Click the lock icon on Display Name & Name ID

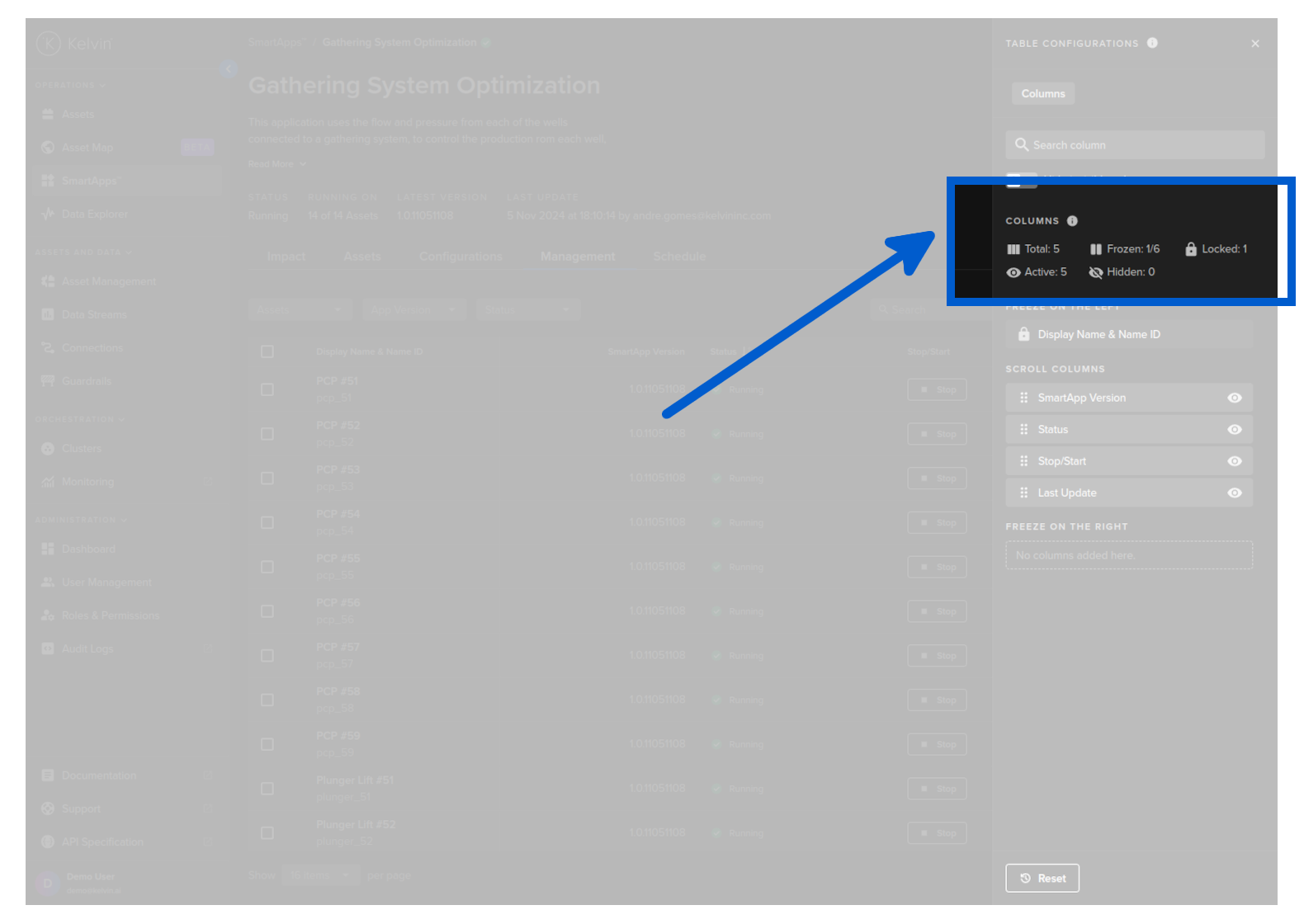tap(1023, 334)
